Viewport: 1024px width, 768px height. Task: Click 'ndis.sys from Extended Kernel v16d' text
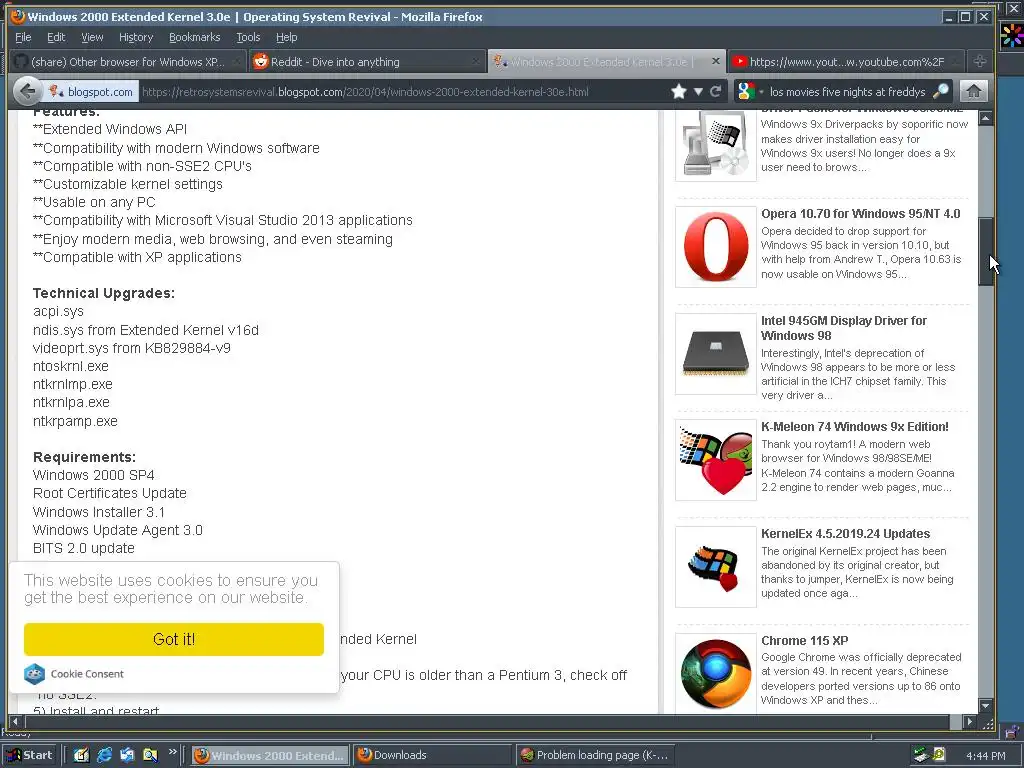146,330
